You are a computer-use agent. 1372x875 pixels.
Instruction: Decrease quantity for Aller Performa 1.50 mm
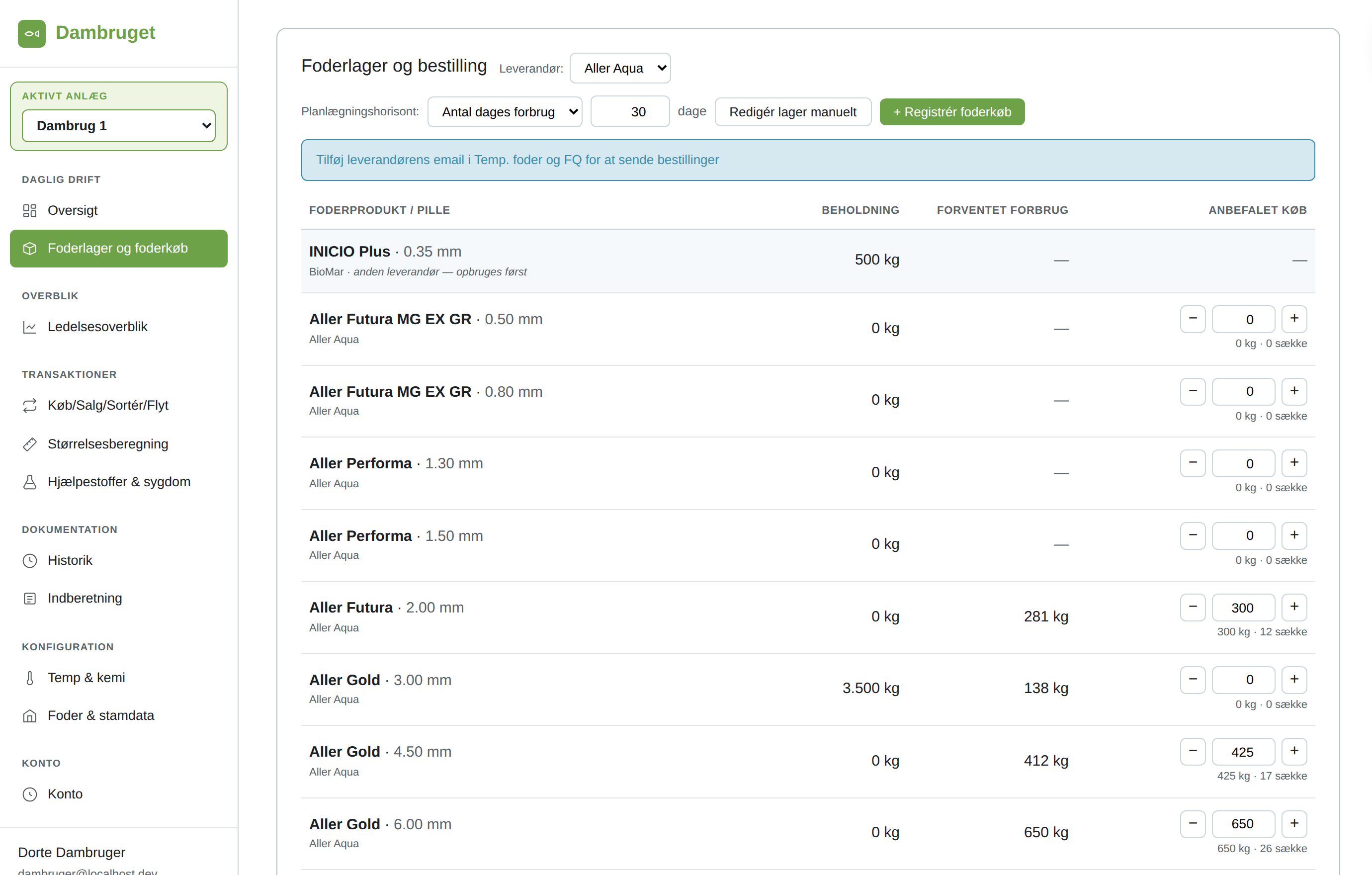[x=1193, y=535]
